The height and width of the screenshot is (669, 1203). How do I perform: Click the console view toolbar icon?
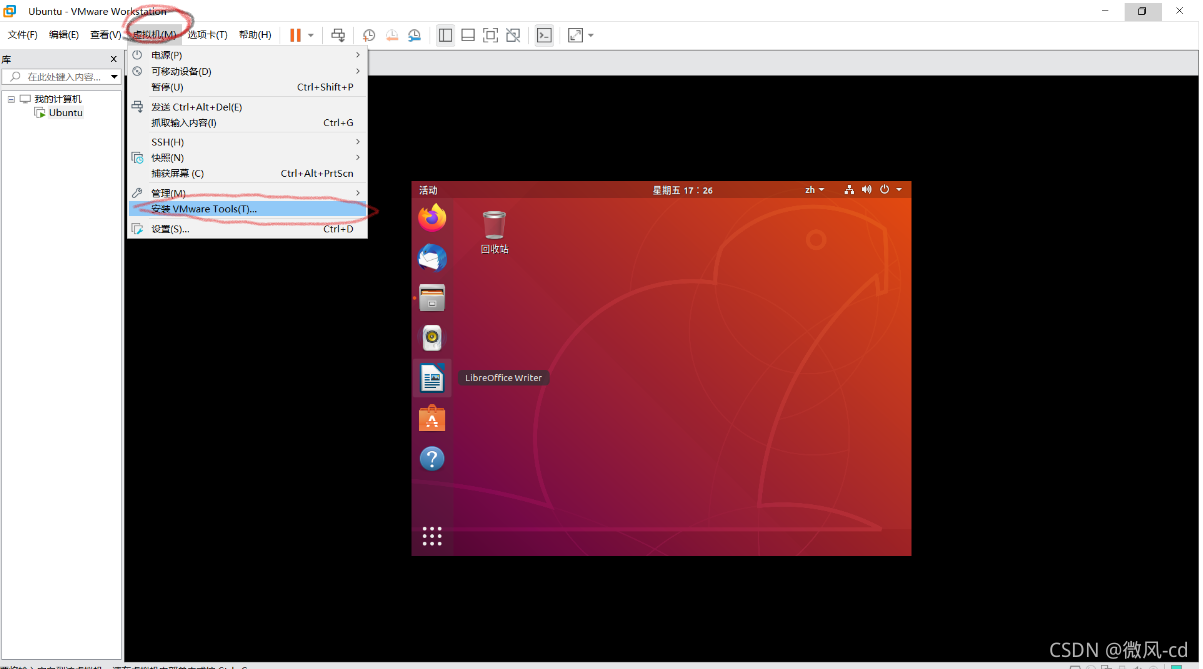coord(544,35)
